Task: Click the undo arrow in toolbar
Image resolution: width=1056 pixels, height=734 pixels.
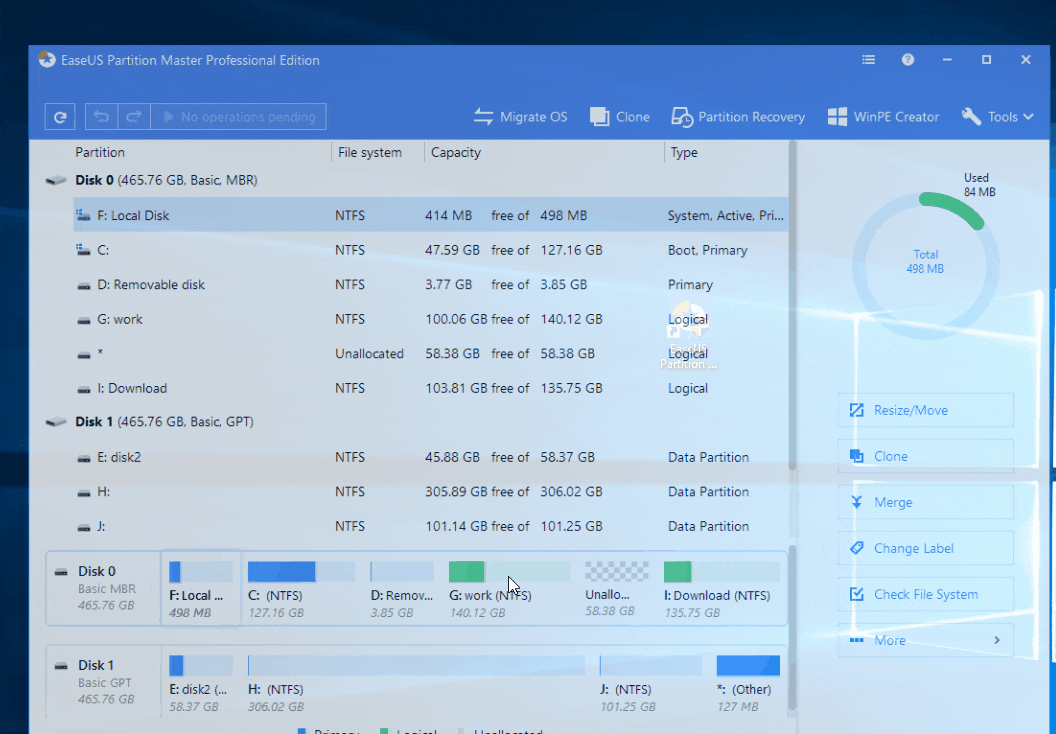Action: [x=101, y=117]
